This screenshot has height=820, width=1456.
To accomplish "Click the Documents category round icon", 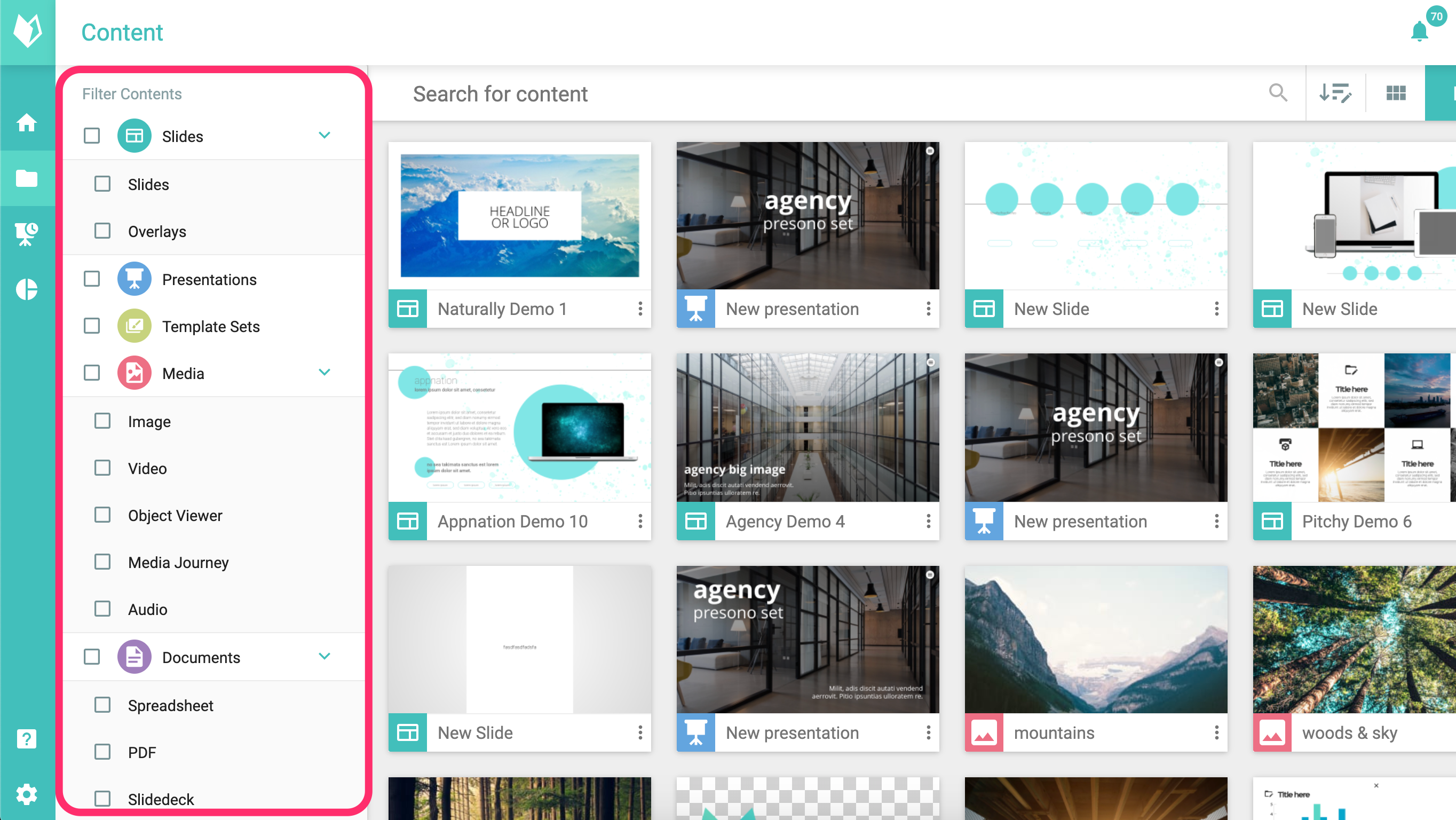I will (134, 657).
